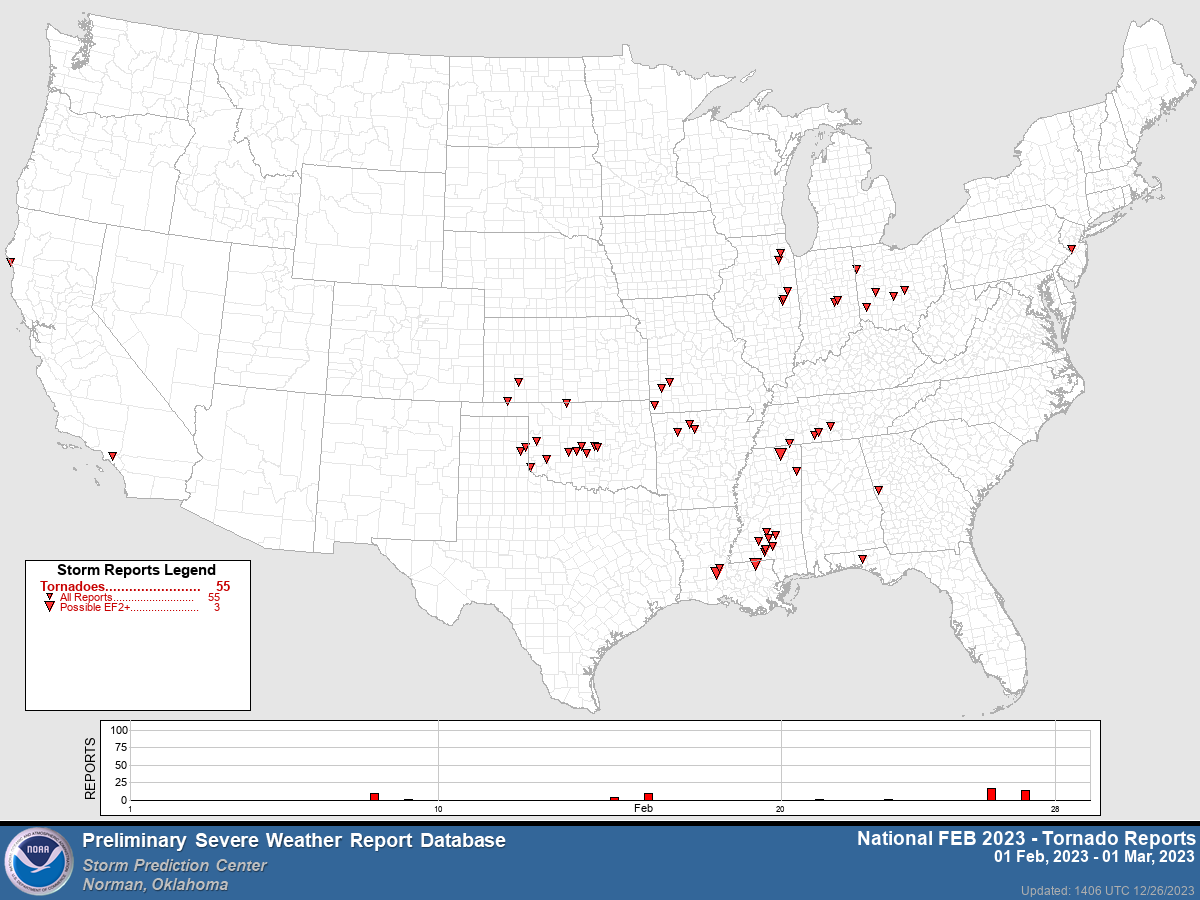Click the Feb month label under the chart
The image size is (1200, 900).
click(x=643, y=808)
